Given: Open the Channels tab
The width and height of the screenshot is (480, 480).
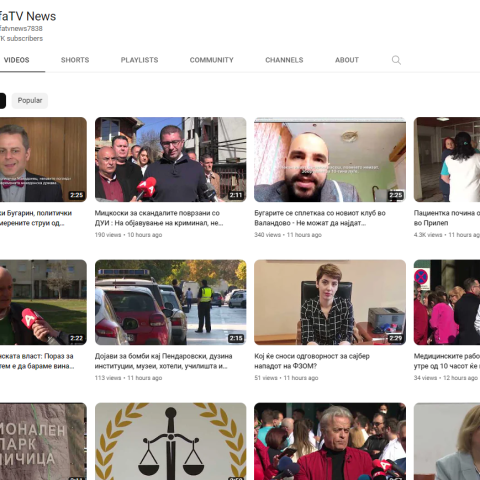Looking at the screenshot, I should tap(284, 60).
